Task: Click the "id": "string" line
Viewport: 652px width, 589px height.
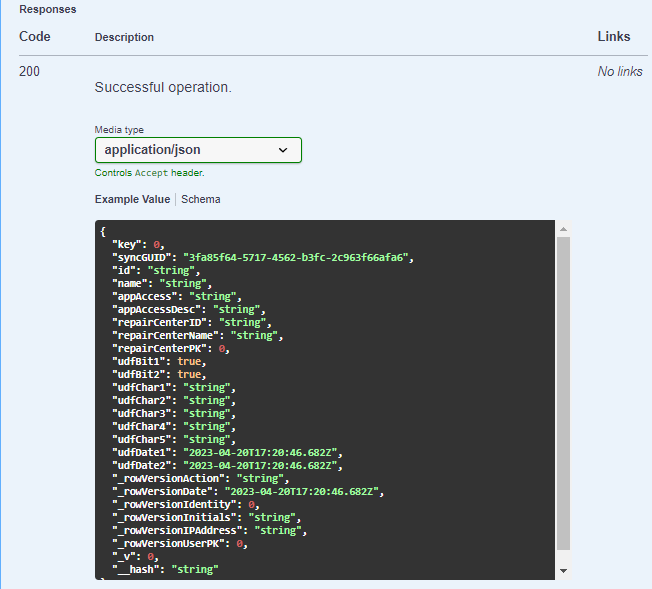Action: (x=156, y=270)
